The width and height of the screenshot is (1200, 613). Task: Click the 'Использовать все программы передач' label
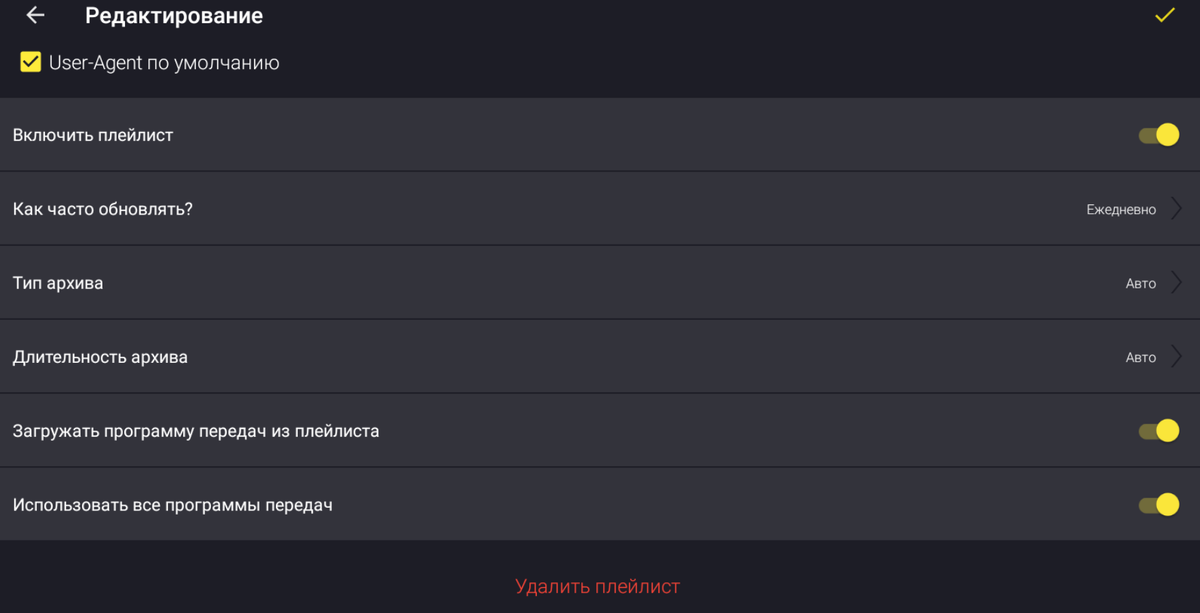(x=172, y=505)
